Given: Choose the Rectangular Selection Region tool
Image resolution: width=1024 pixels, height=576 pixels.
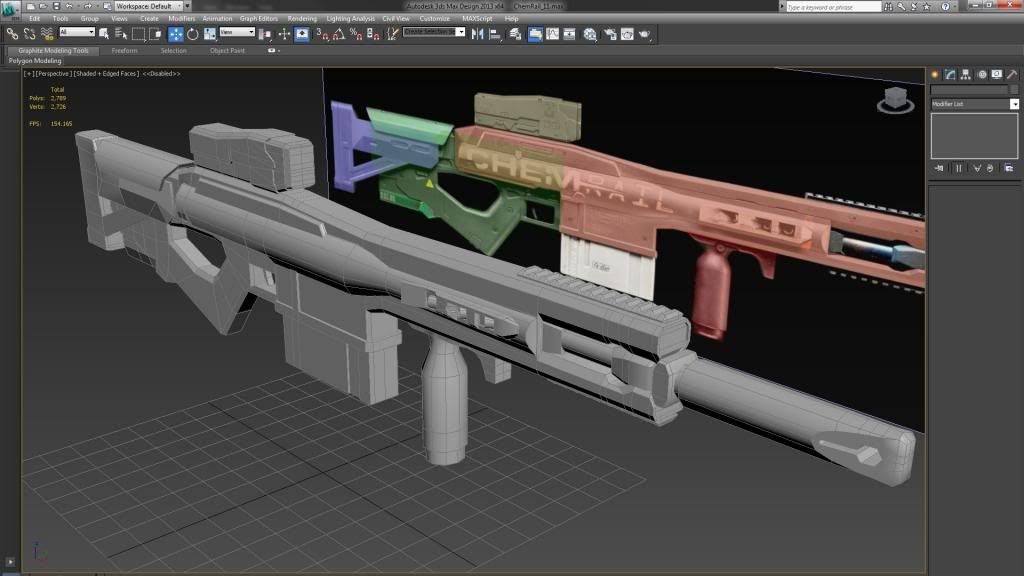Looking at the screenshot, I should (138, 34).
